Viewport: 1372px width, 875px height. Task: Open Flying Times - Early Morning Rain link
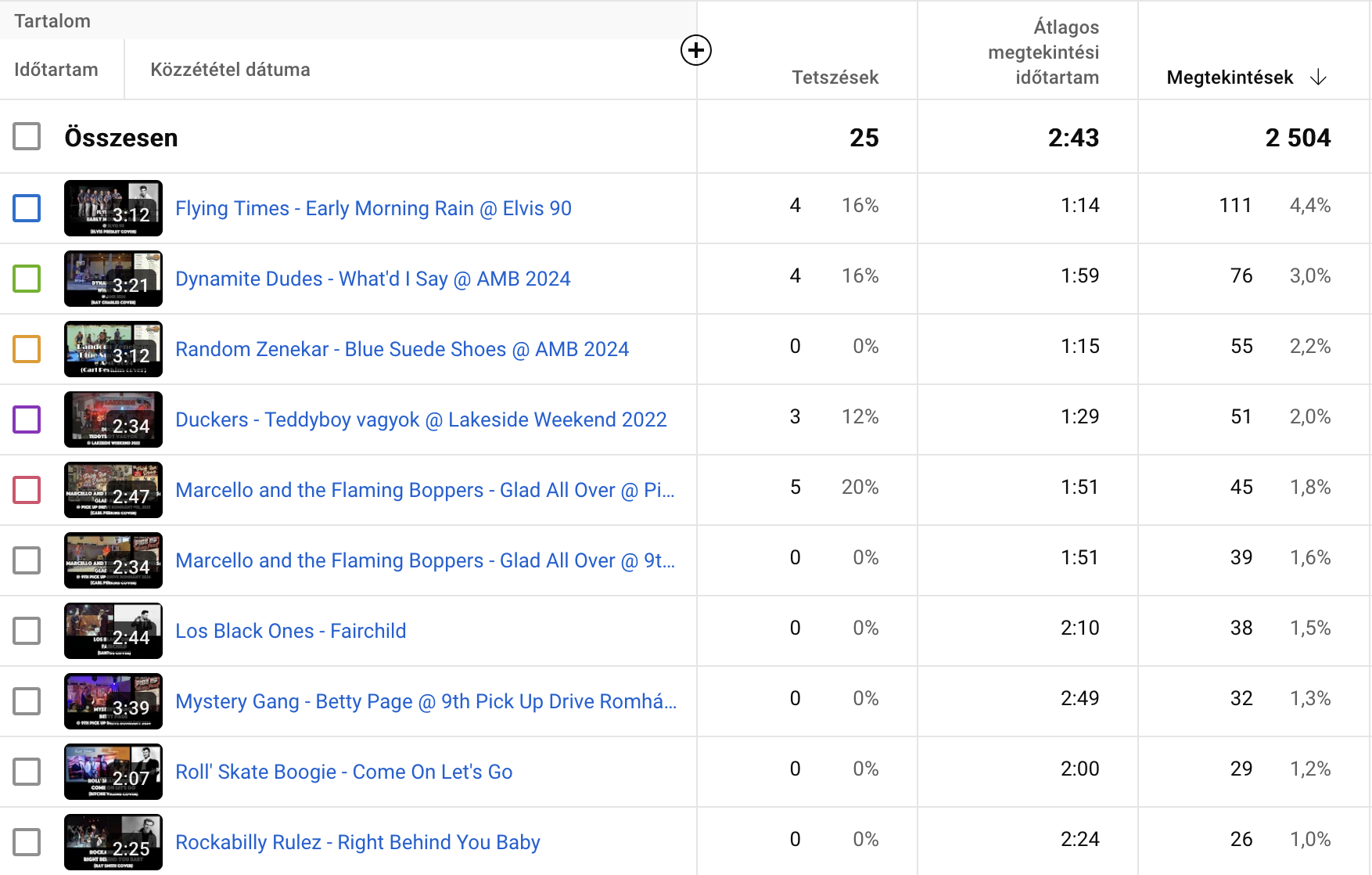click(373, 208)
